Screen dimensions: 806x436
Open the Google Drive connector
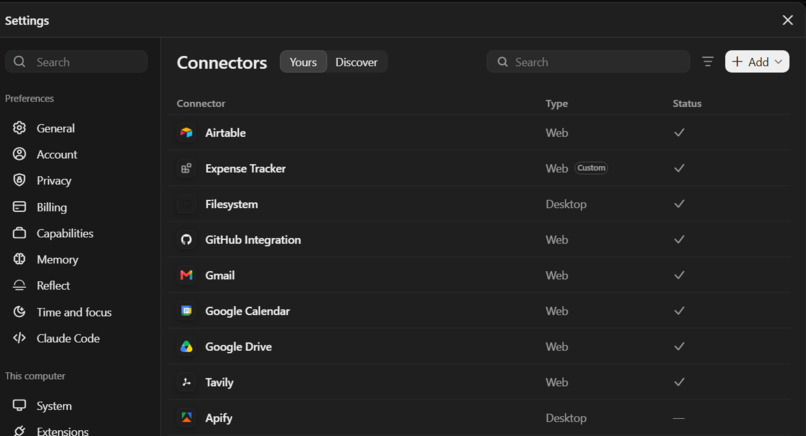479,347
